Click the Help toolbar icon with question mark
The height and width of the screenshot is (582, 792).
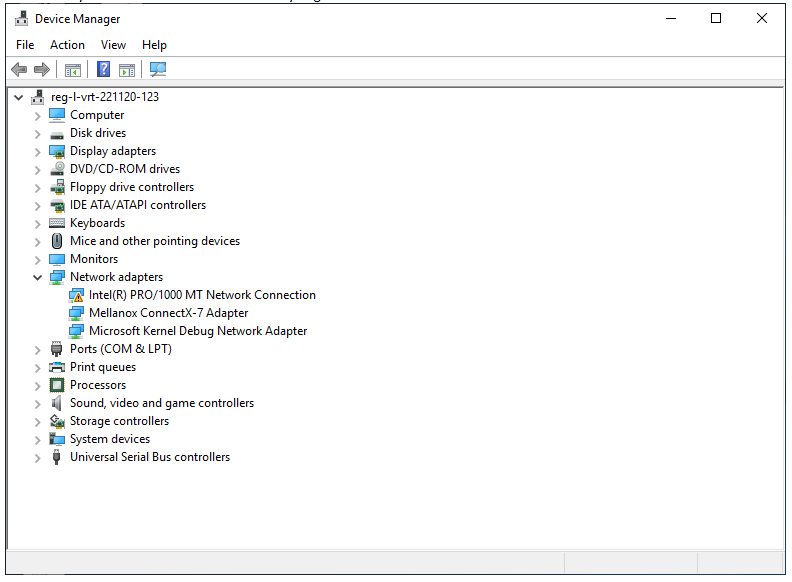click(x=103, y=69)
